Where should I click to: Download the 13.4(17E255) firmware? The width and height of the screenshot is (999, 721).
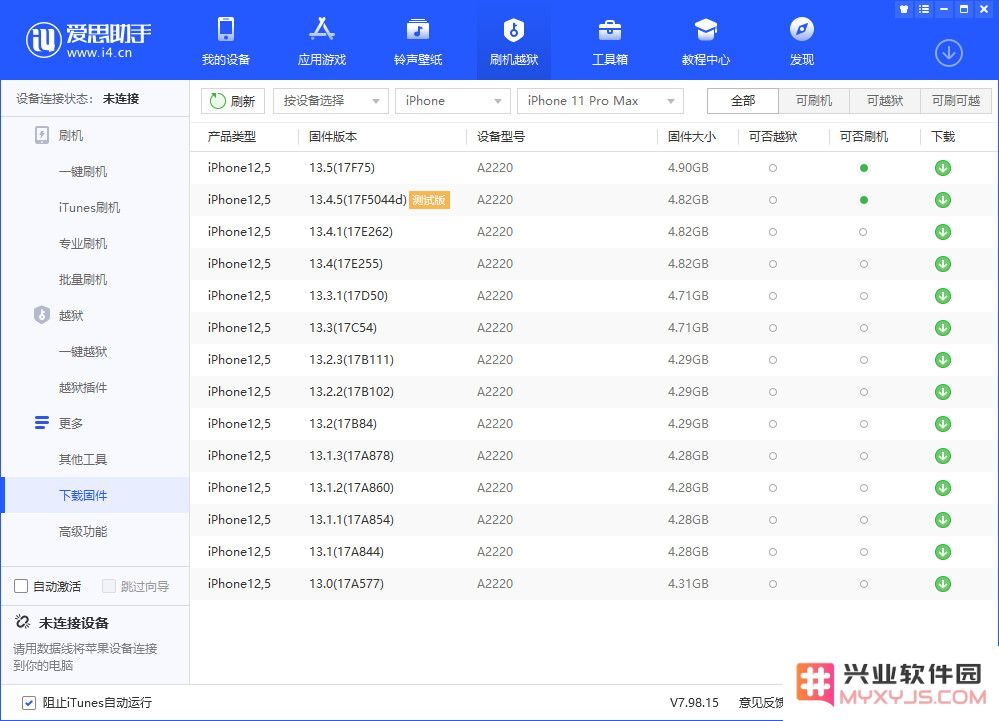coord(943,264)
